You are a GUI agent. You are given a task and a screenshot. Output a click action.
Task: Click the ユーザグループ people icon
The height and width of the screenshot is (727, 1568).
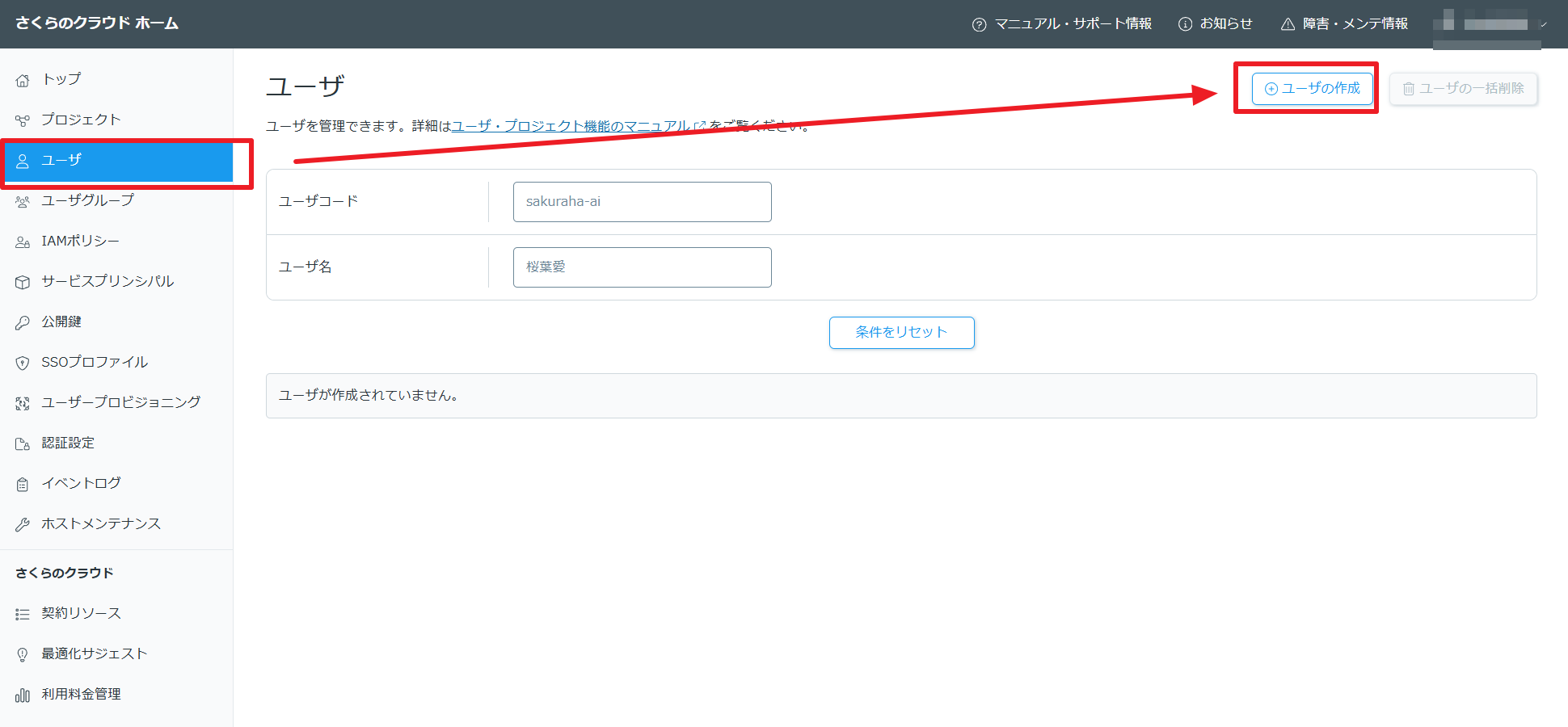tap(23, 201)
